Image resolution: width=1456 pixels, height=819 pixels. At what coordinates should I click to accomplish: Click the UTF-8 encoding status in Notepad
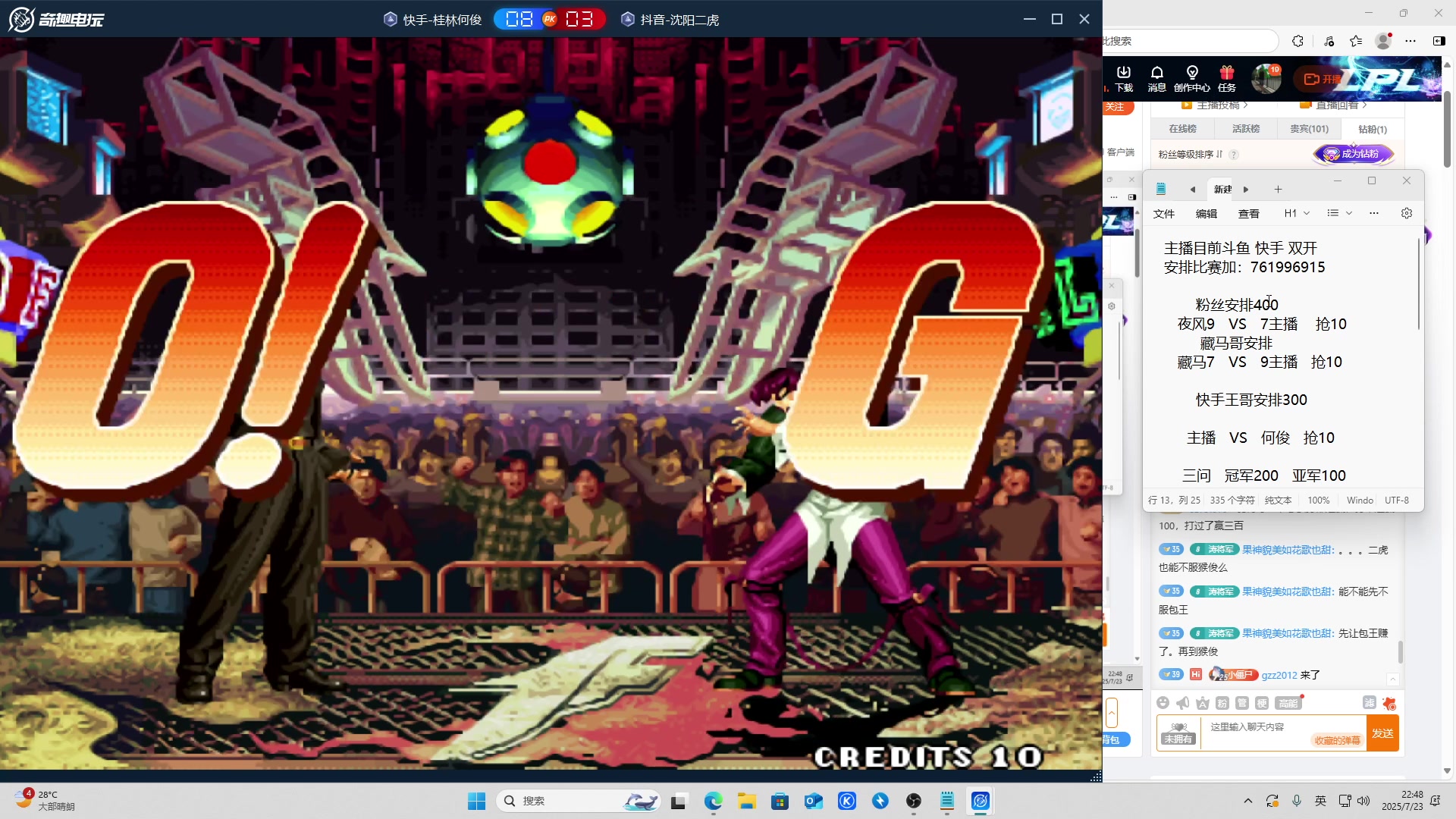(1397, 500)
